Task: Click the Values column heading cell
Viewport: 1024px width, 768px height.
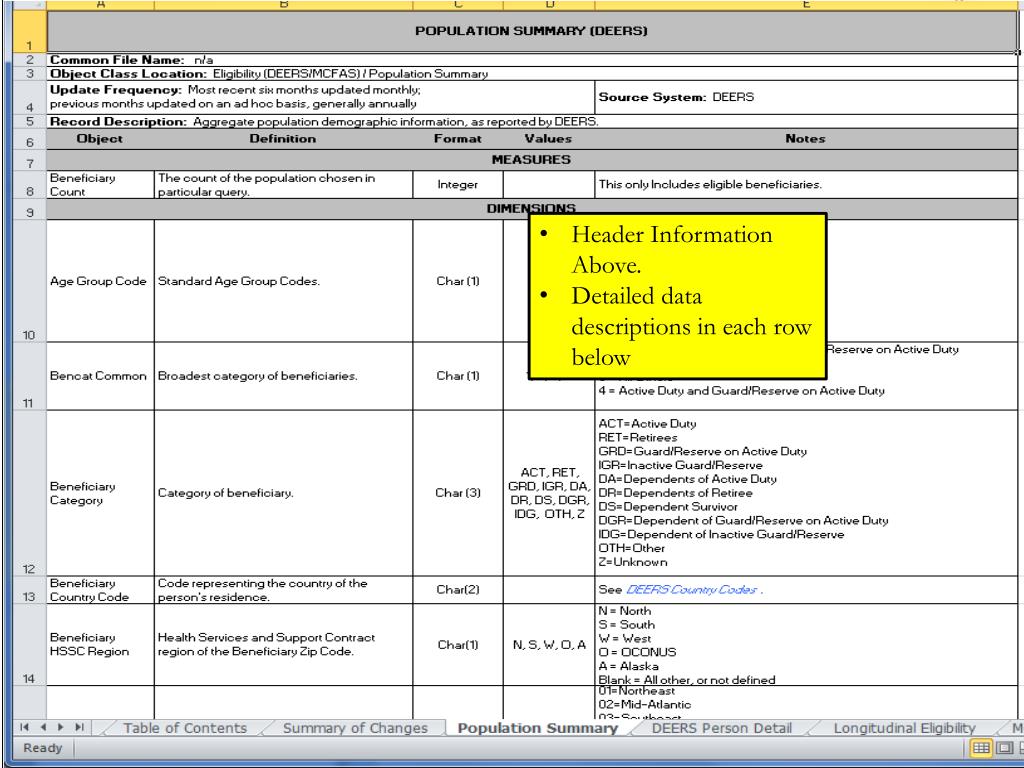Action: 549,138
